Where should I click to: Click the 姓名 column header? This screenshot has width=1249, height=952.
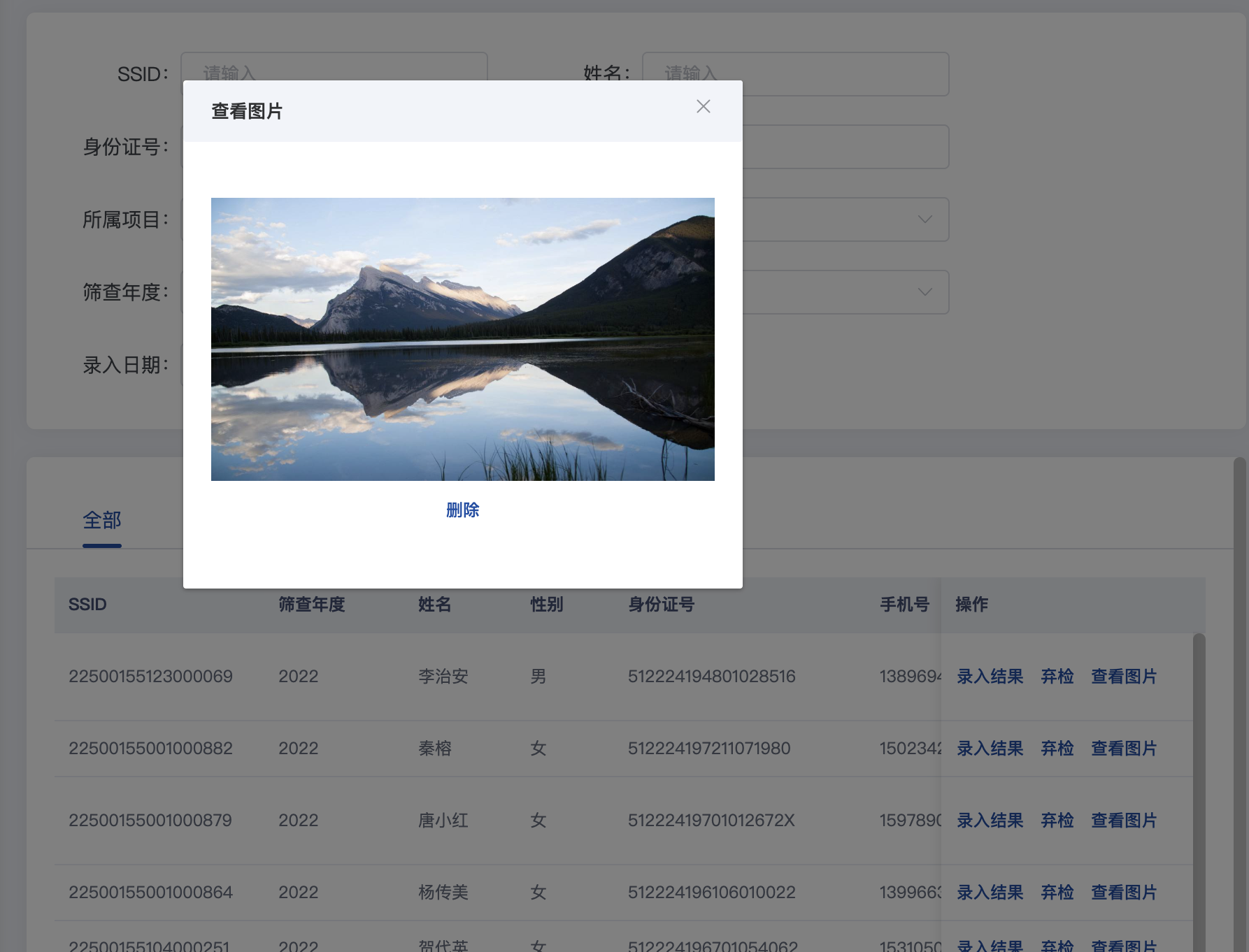[x=435, y=605]
